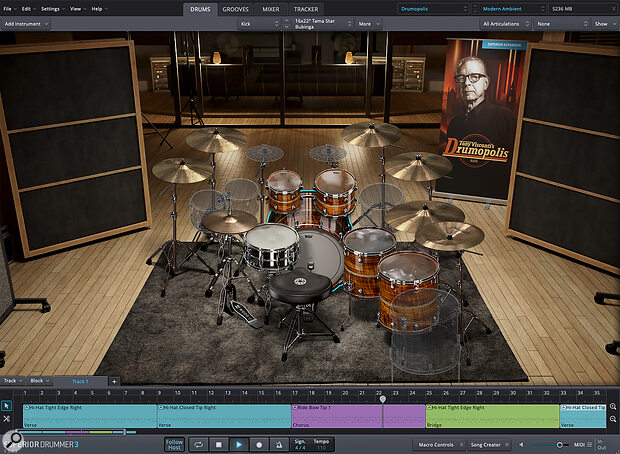Screen dimensions: 620x454
Task: Open the Edit menu
Action: (28, 9)
